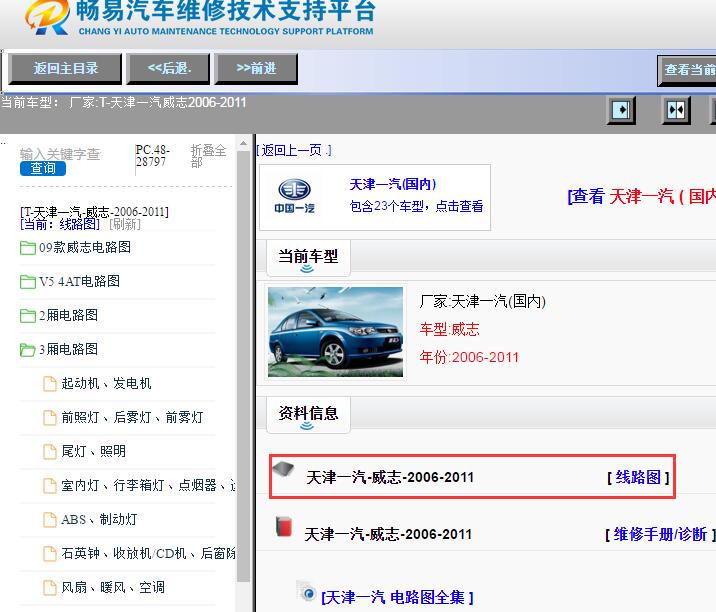Click 包含23个车型，点击查看 link

pos(416,206)
